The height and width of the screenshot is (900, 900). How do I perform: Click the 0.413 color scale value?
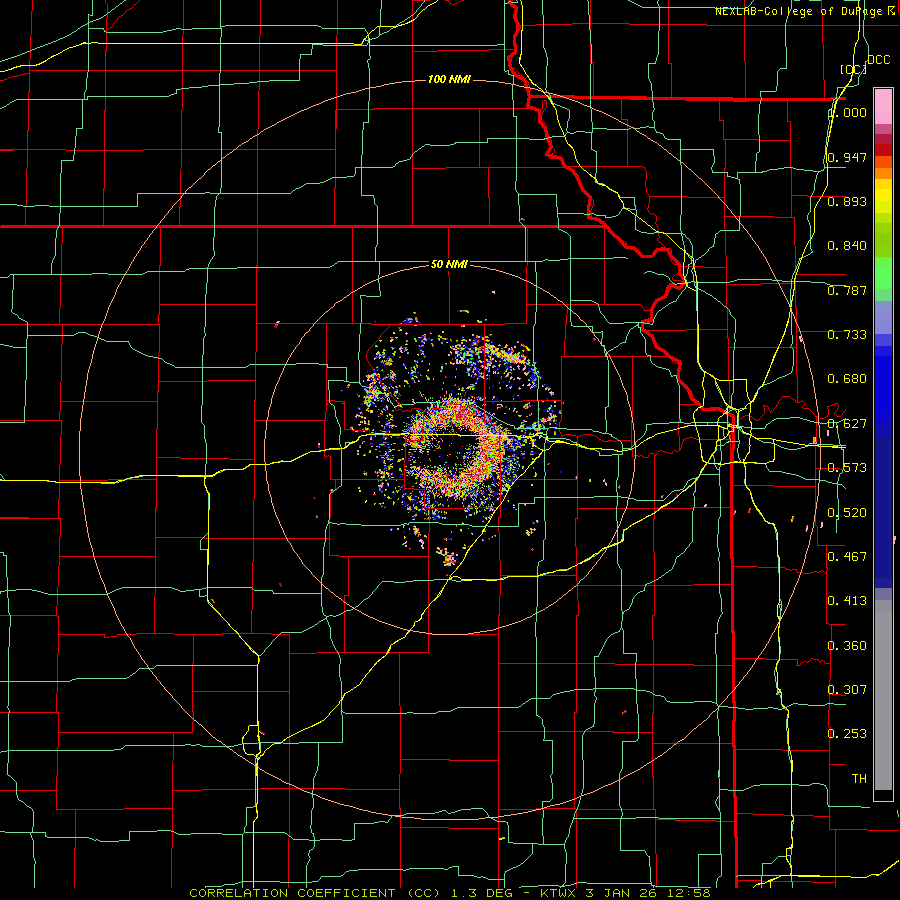(847, 601)
